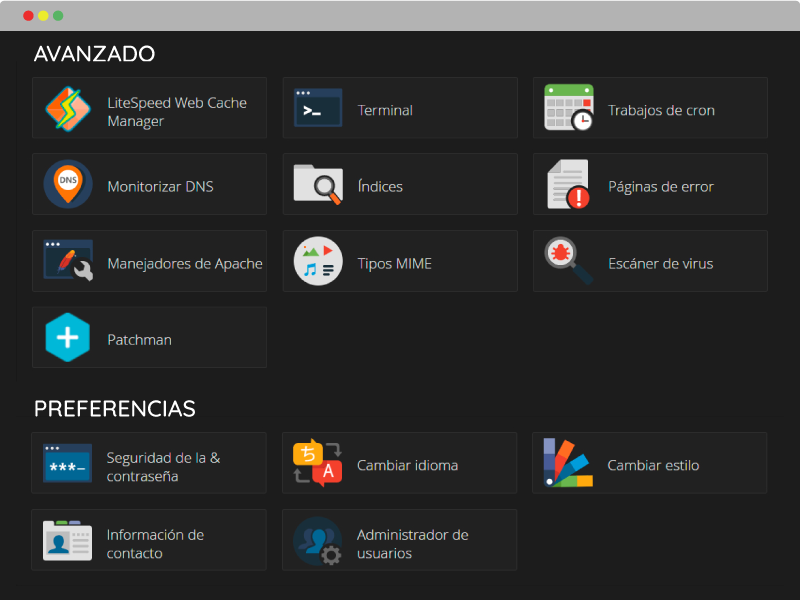Open the Manejadores de Apache icon
This screenshot has height=600, width=800.
coord(68,260)
